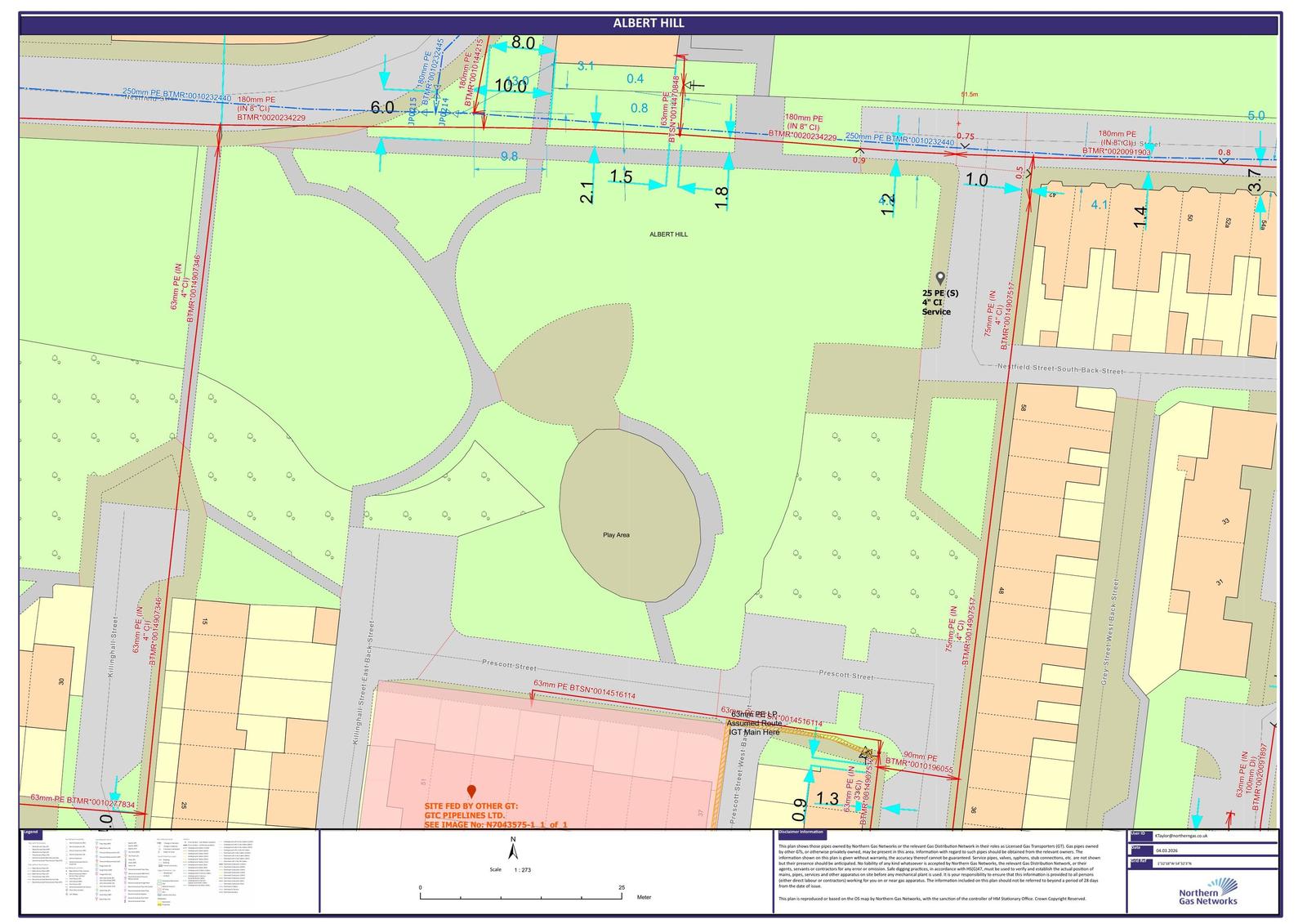
Task: Click the Northern Gas Networks logo
Action: pyautogui.click(x=1207, y=891)
